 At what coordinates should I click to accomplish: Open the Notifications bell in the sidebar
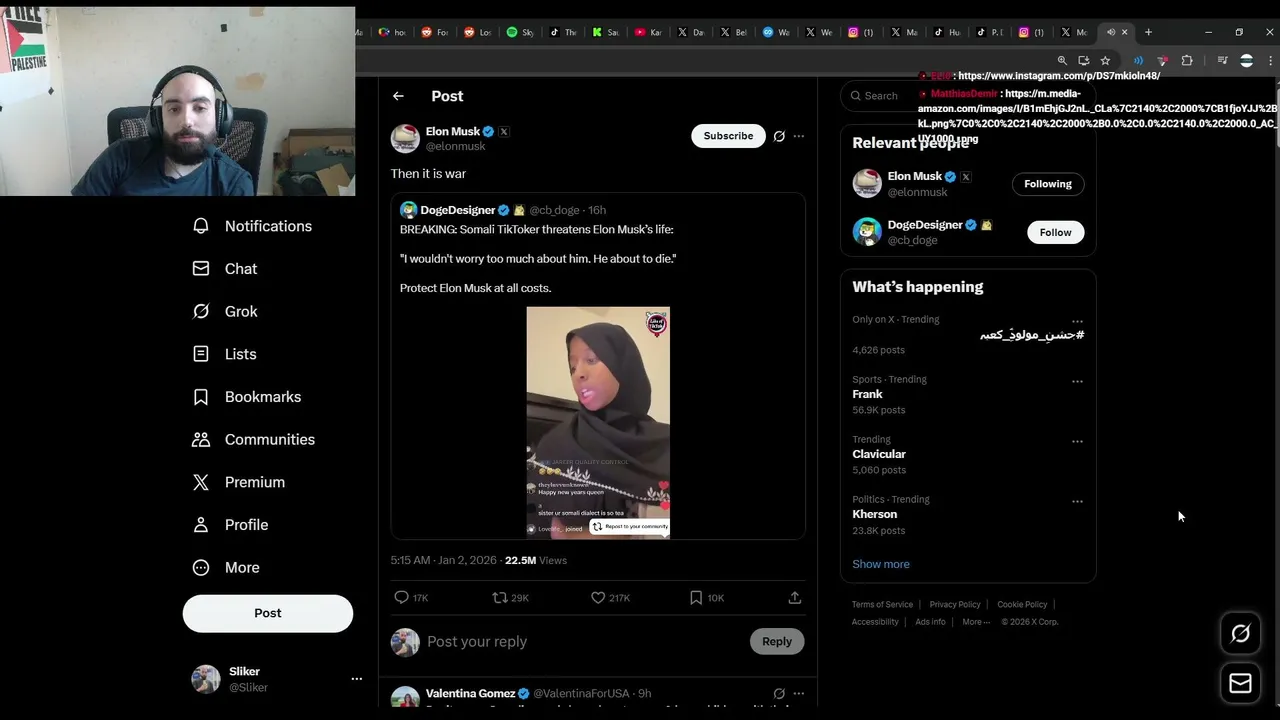tap(252, 226)
